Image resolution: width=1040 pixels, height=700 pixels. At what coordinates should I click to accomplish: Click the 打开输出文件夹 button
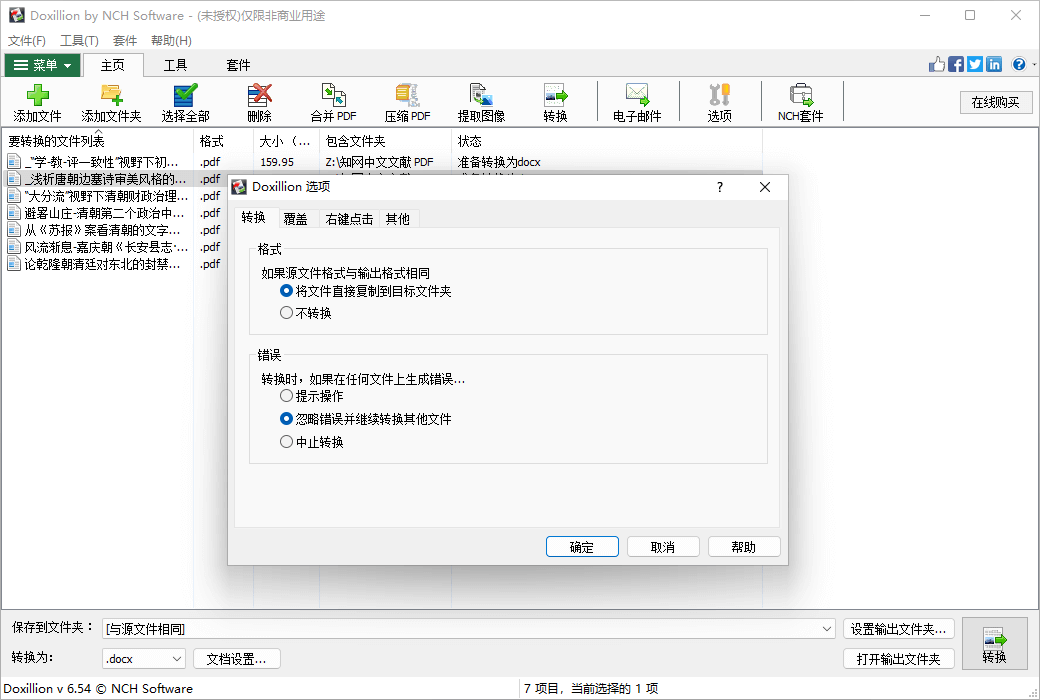click(899, 659)
